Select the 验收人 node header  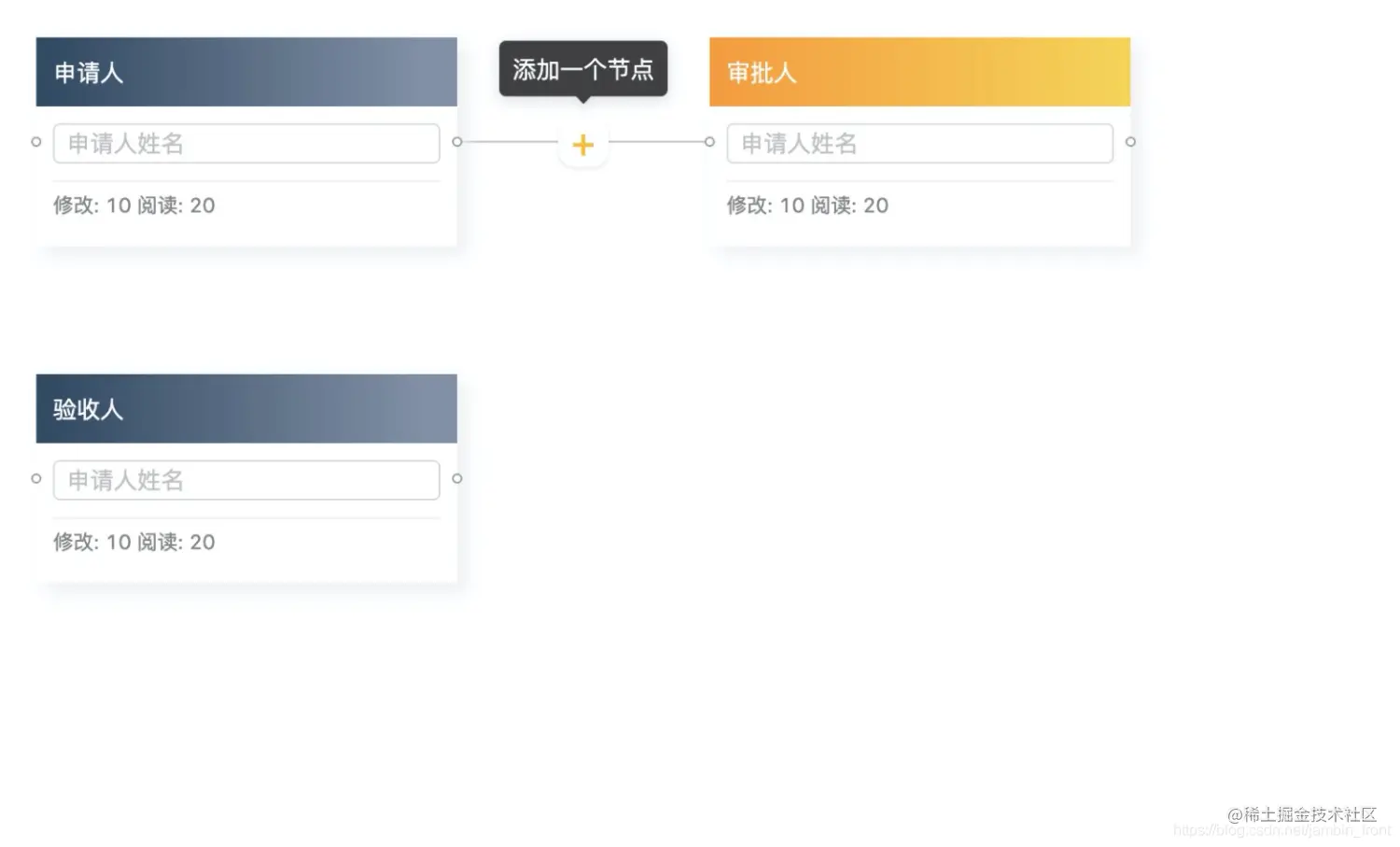coord(245,408)
